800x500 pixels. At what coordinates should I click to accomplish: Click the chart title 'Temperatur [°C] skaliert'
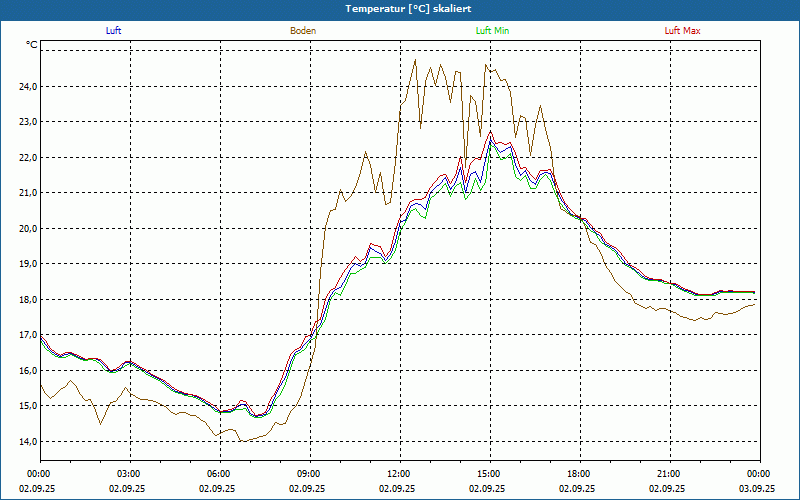click(399, 8)
